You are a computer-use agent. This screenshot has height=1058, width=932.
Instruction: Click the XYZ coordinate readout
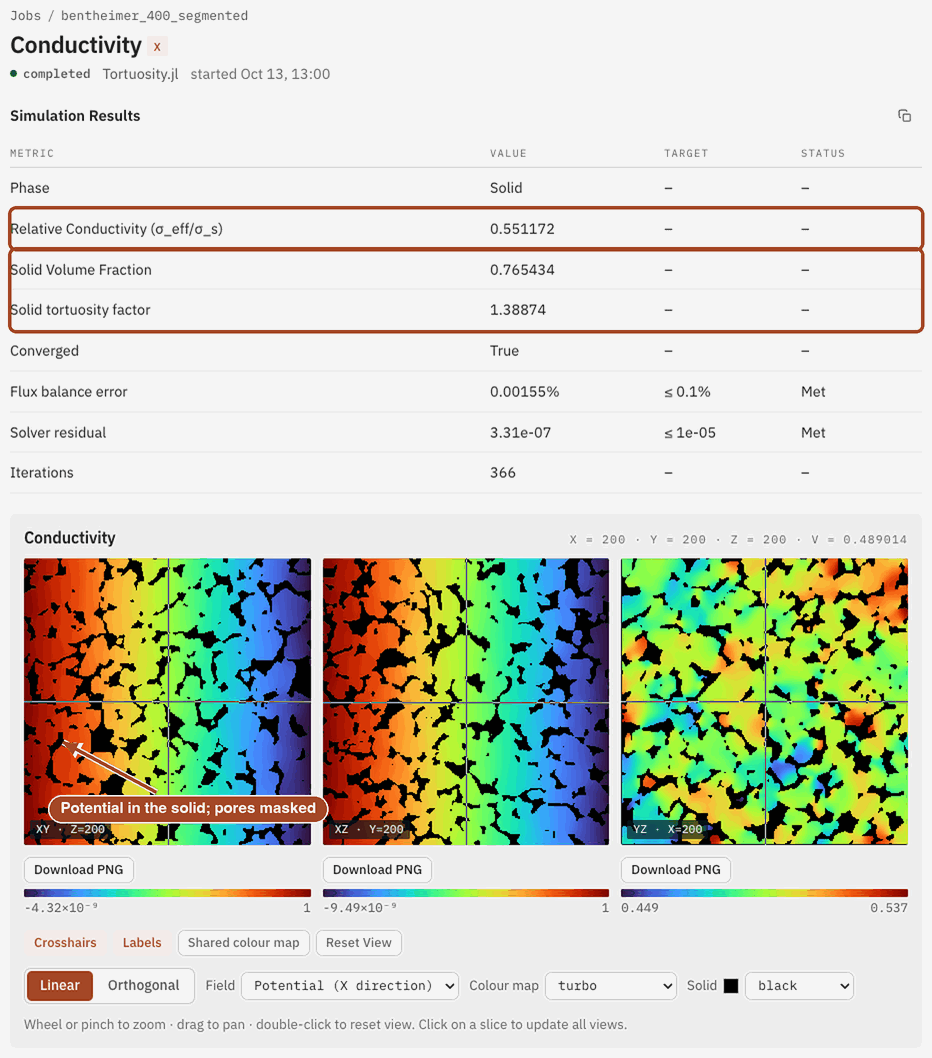click(x=738, y=540)
